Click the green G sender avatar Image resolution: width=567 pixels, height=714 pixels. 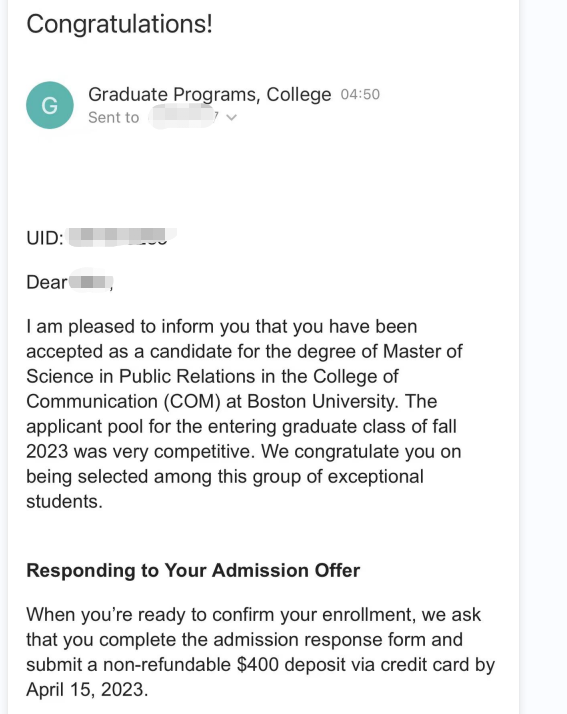pos(50,105)
